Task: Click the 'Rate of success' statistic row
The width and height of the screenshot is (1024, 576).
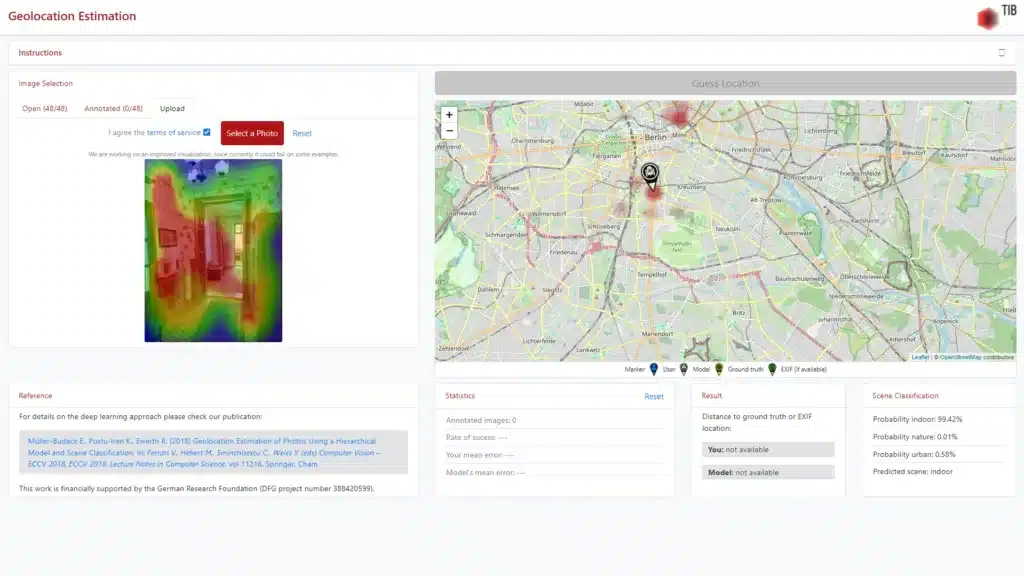Action: [554, 438]
